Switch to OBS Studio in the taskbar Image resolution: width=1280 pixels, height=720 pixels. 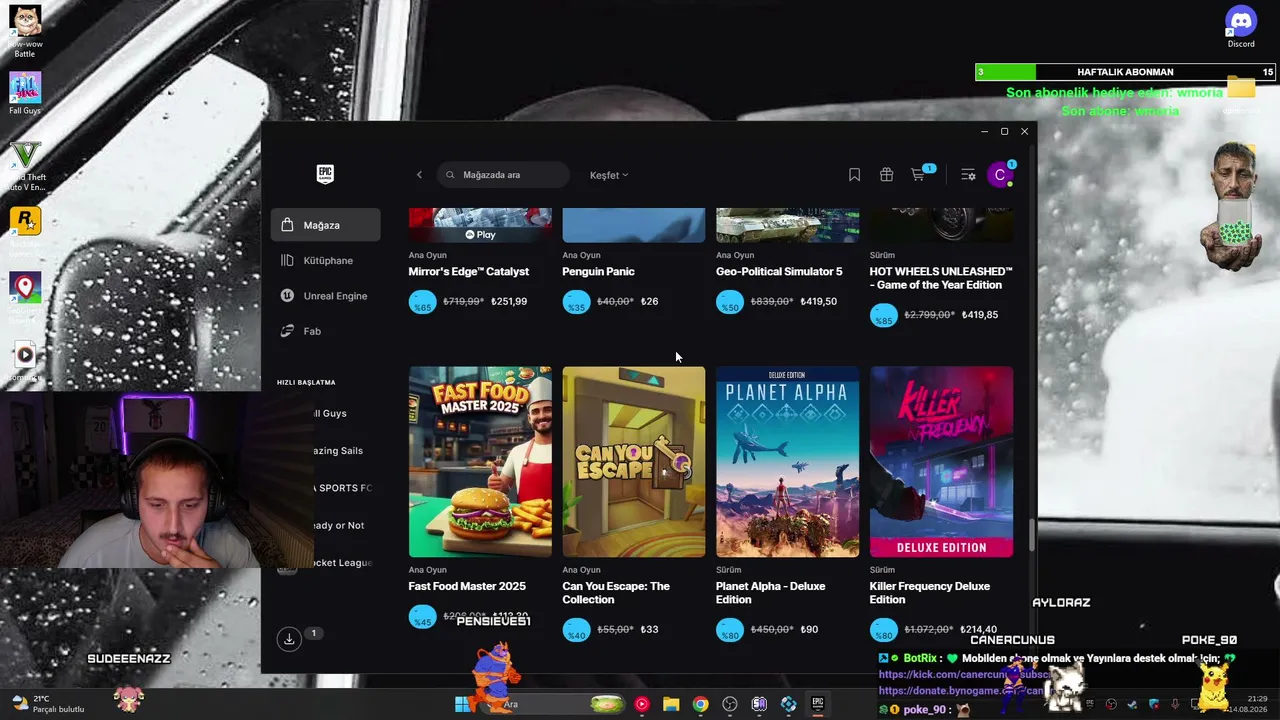click(730, 704)
